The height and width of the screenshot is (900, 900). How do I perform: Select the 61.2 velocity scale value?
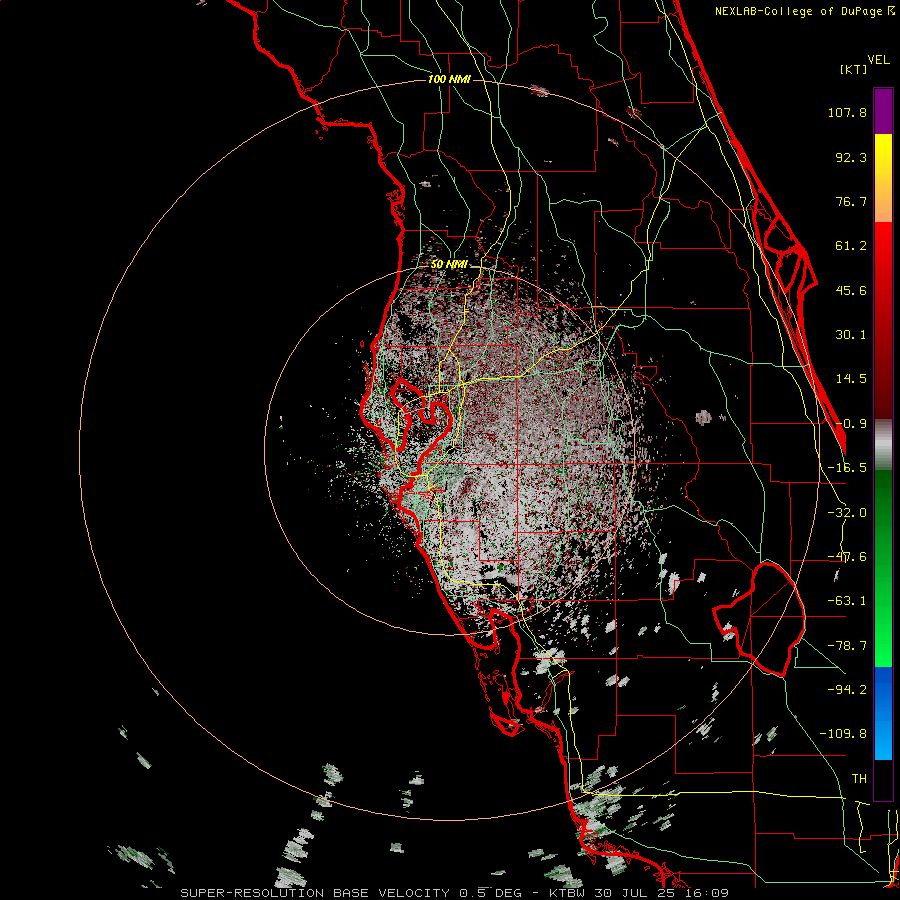[851, 246]
